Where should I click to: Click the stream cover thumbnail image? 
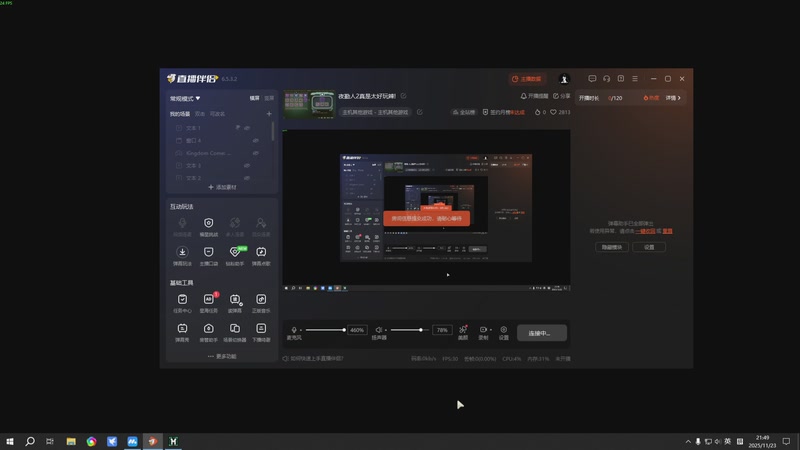coord(309,104)
